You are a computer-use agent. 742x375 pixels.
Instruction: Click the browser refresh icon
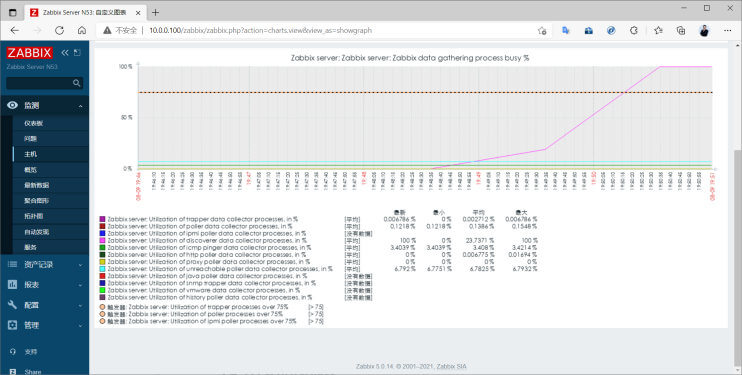point(59,30)
